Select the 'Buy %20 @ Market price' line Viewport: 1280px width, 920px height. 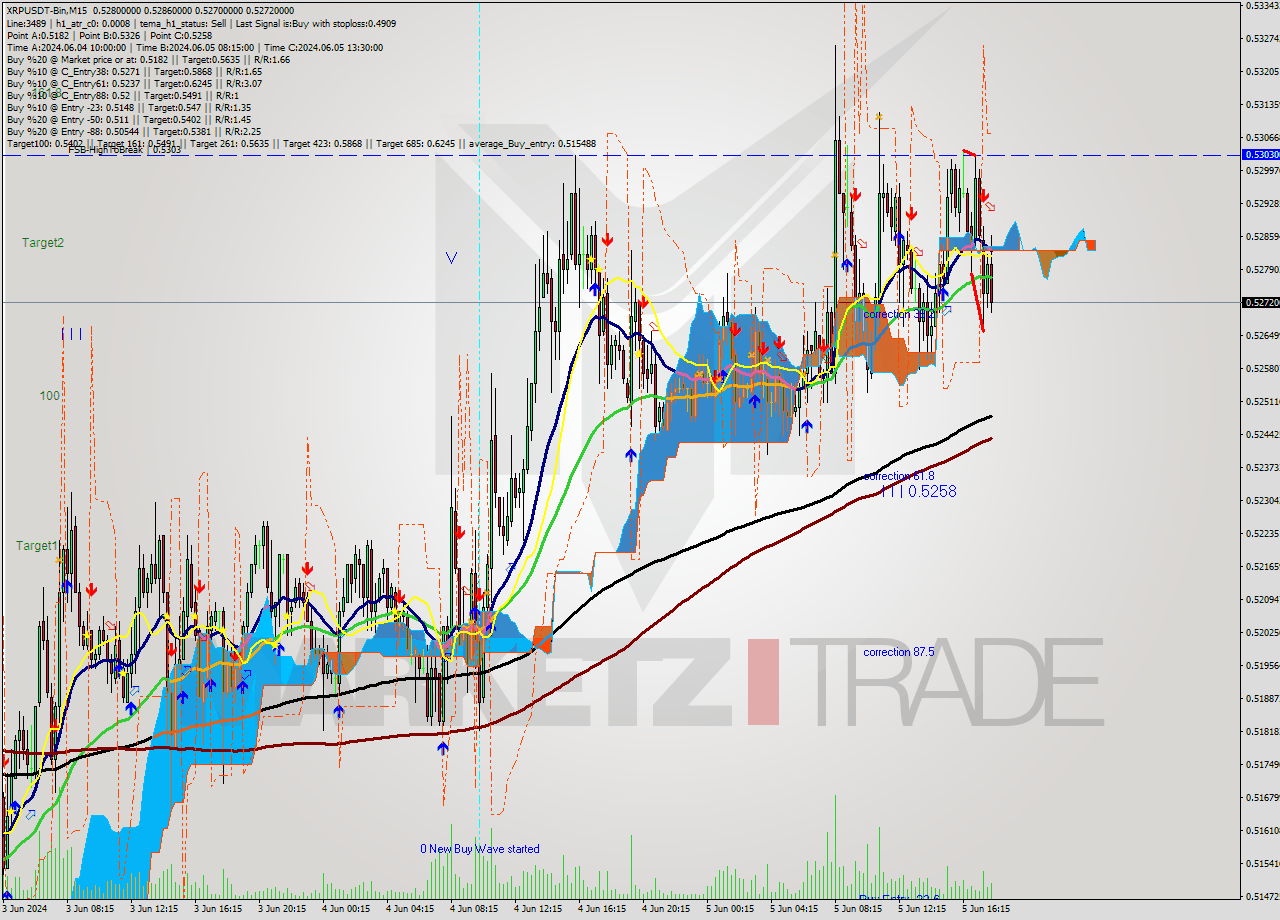click(148, 59)
